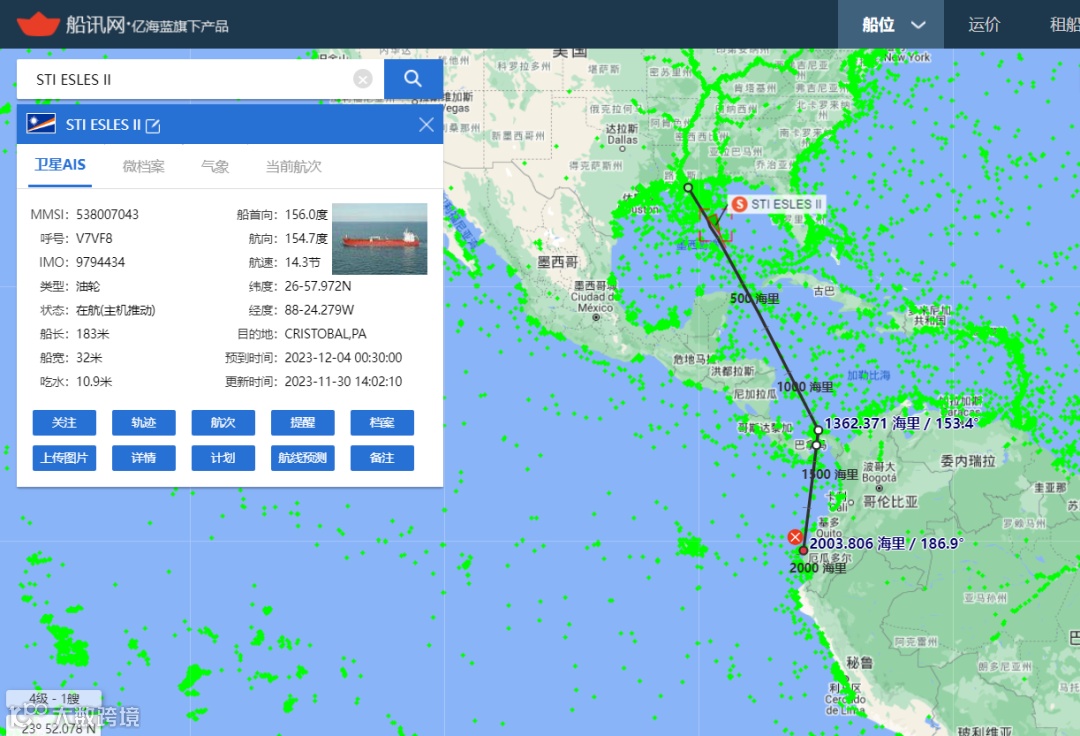The image size is (1080, 736).
Task: Switch to the 微档案 tab
Action: pyautogui.click(x=143, y=166)
